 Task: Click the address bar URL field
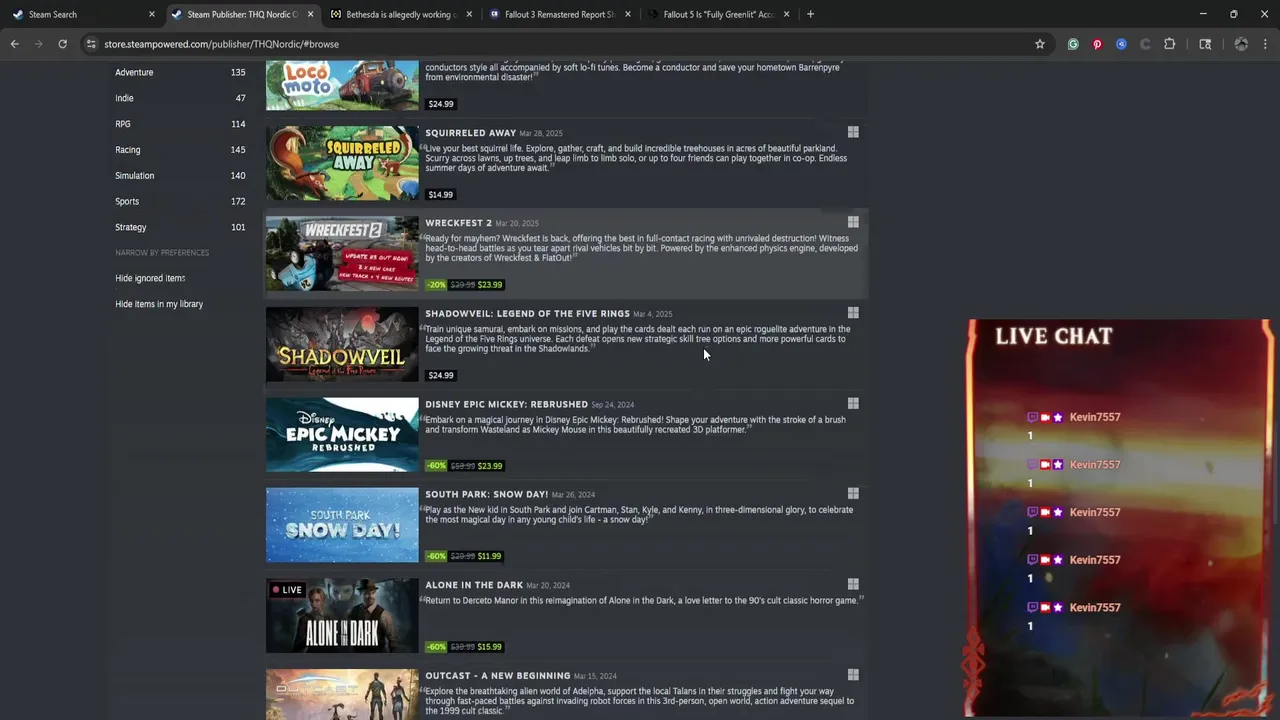[x=560, y=44]
